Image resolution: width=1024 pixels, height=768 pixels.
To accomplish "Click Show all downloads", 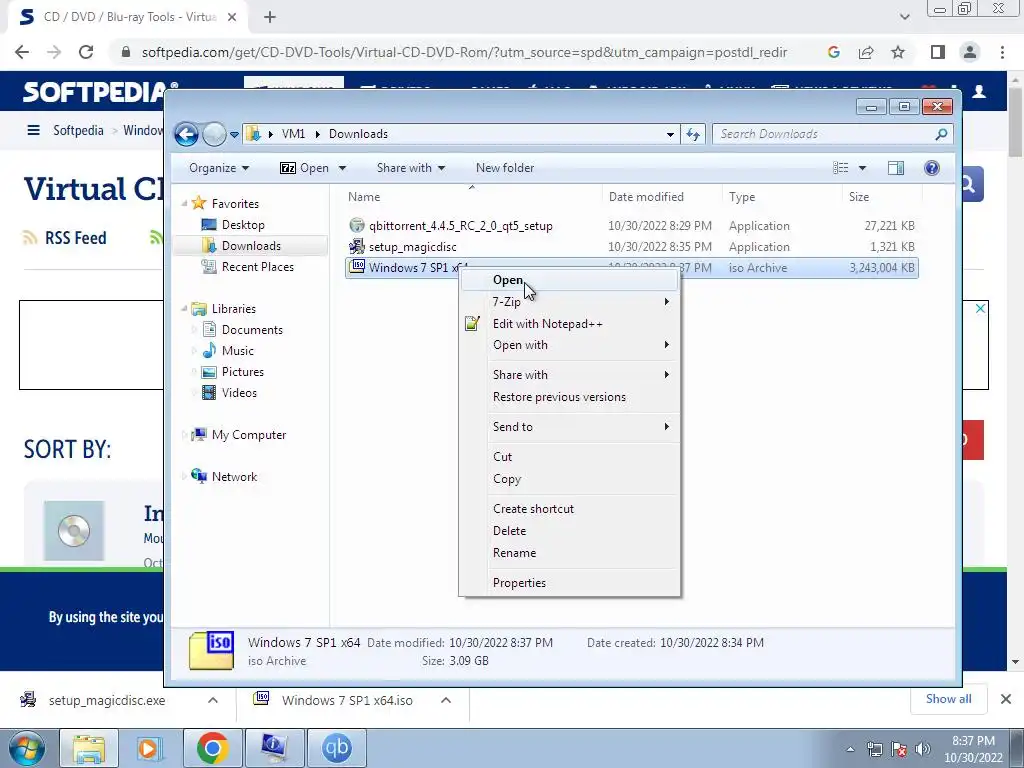I will point(948,699).
